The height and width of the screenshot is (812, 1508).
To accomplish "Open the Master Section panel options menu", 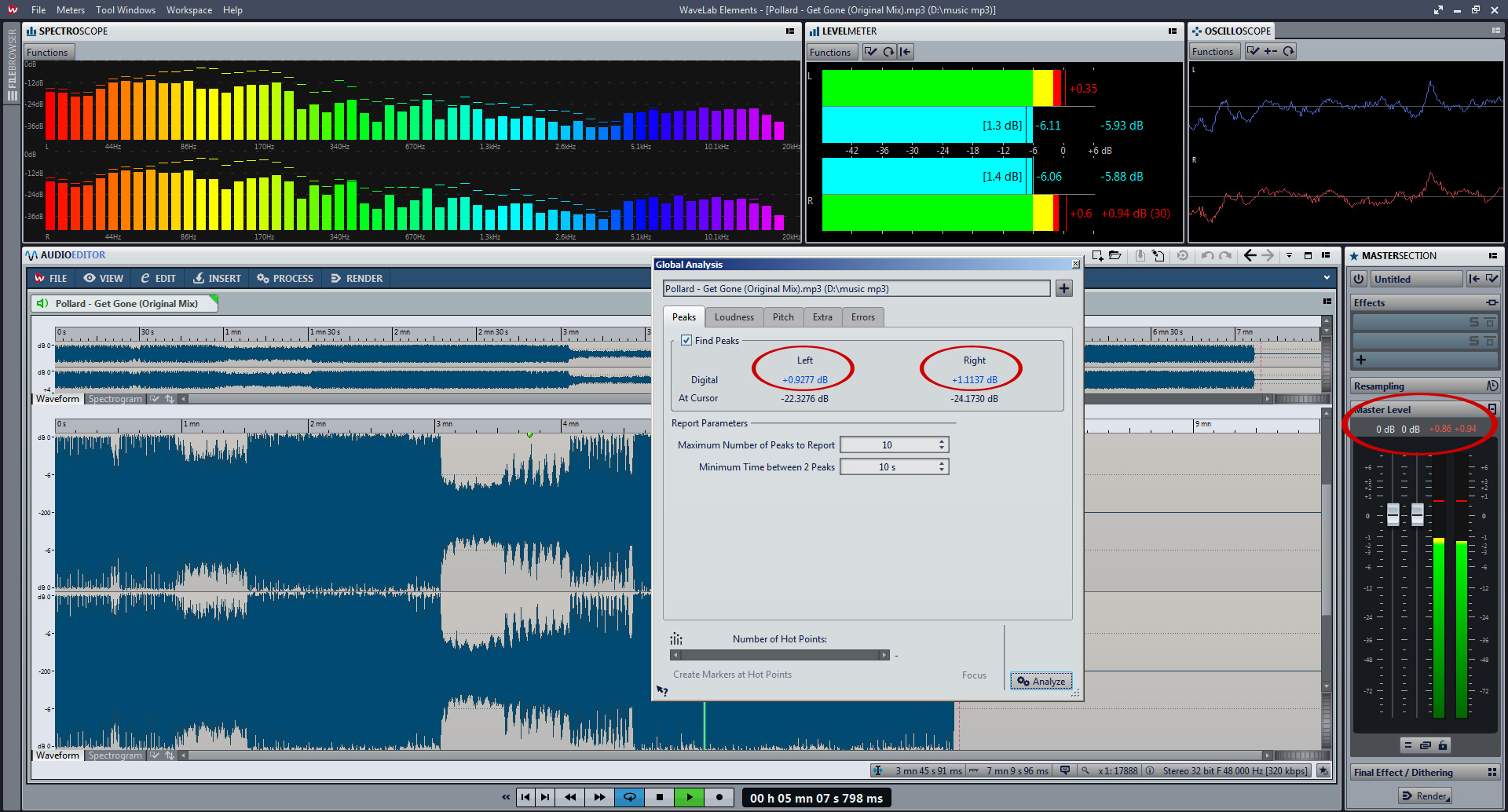I will click(x=1492, y=256).
